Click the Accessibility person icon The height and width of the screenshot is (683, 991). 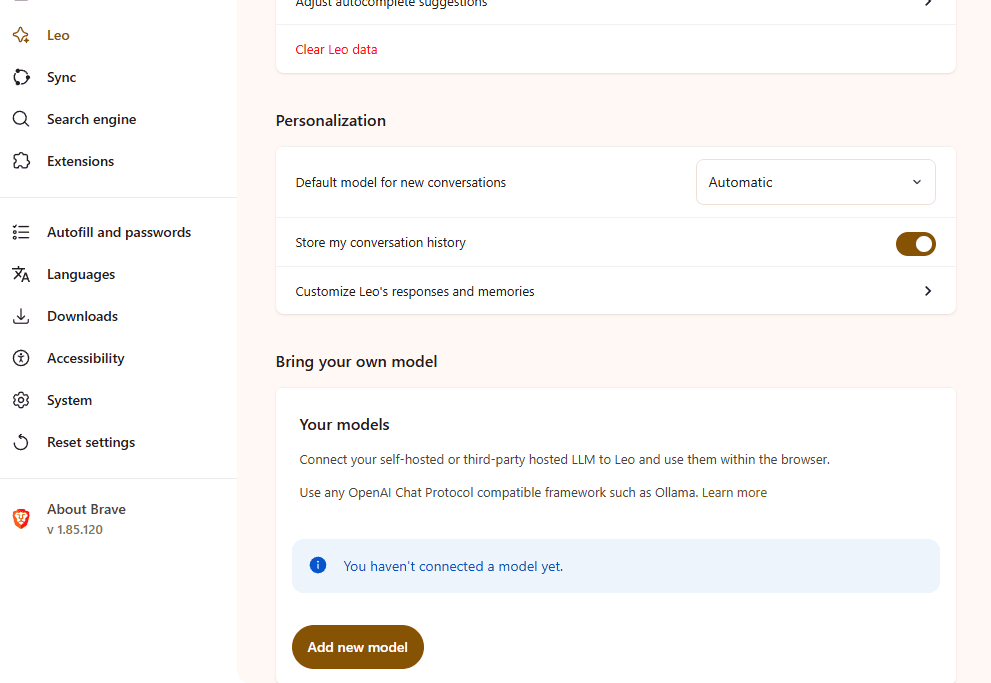coord(20,358)
